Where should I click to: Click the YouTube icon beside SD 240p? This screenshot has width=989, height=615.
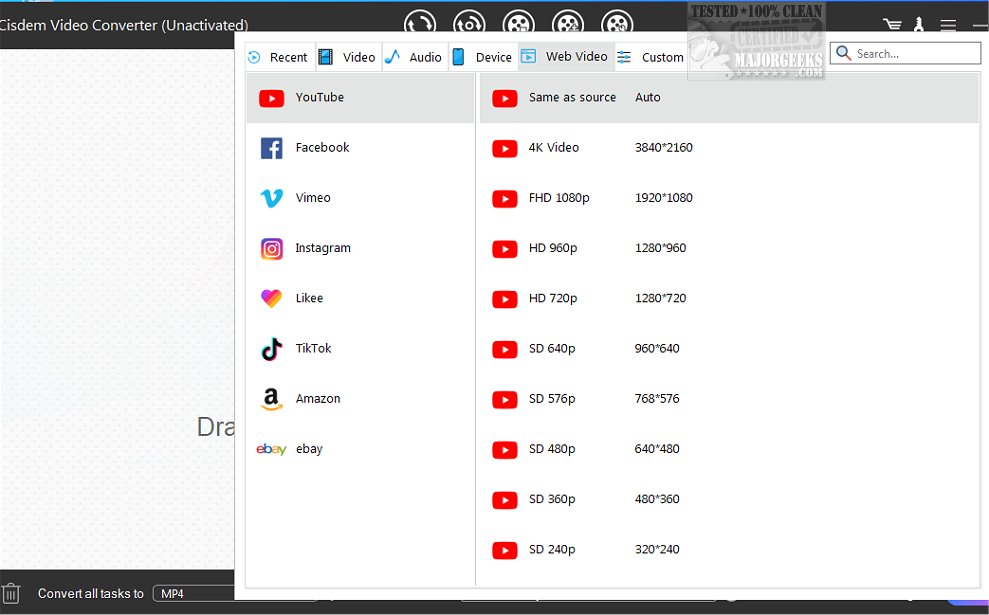[505, 550]
